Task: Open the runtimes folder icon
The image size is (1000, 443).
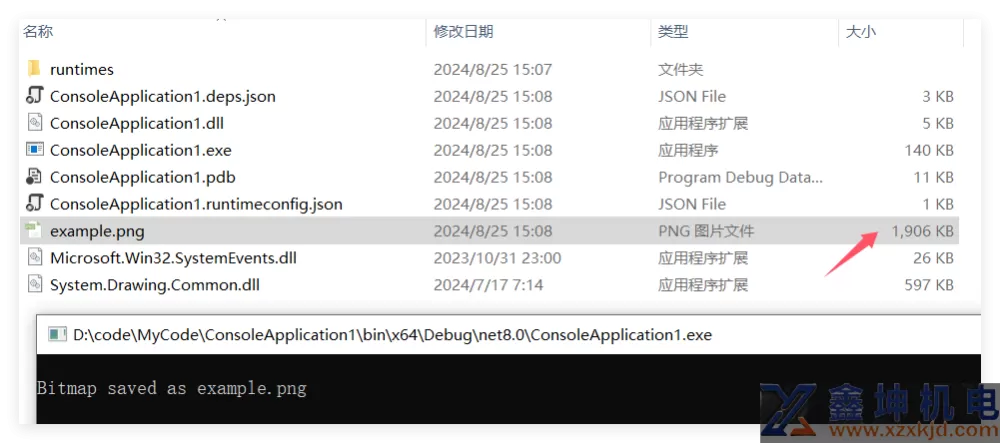Action: click(34, 69)
